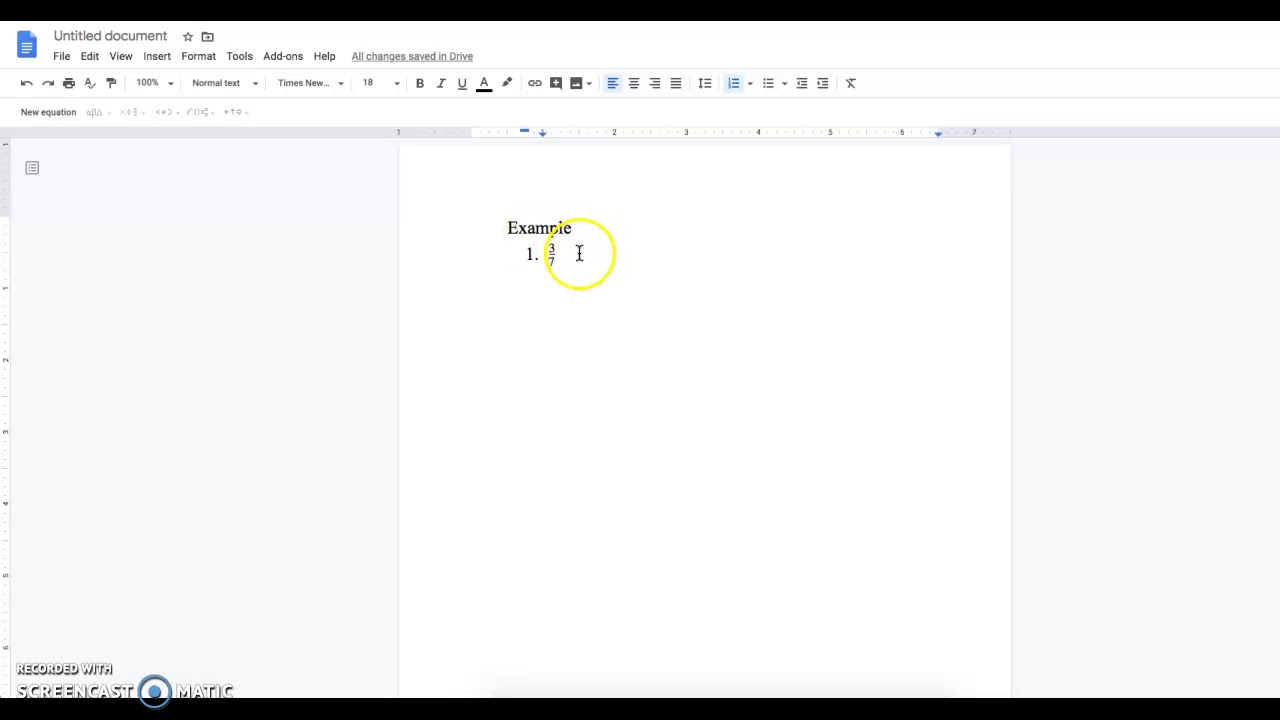
Task: Open the 100% zoom dropdown
Action: click(x=155, y=83)
